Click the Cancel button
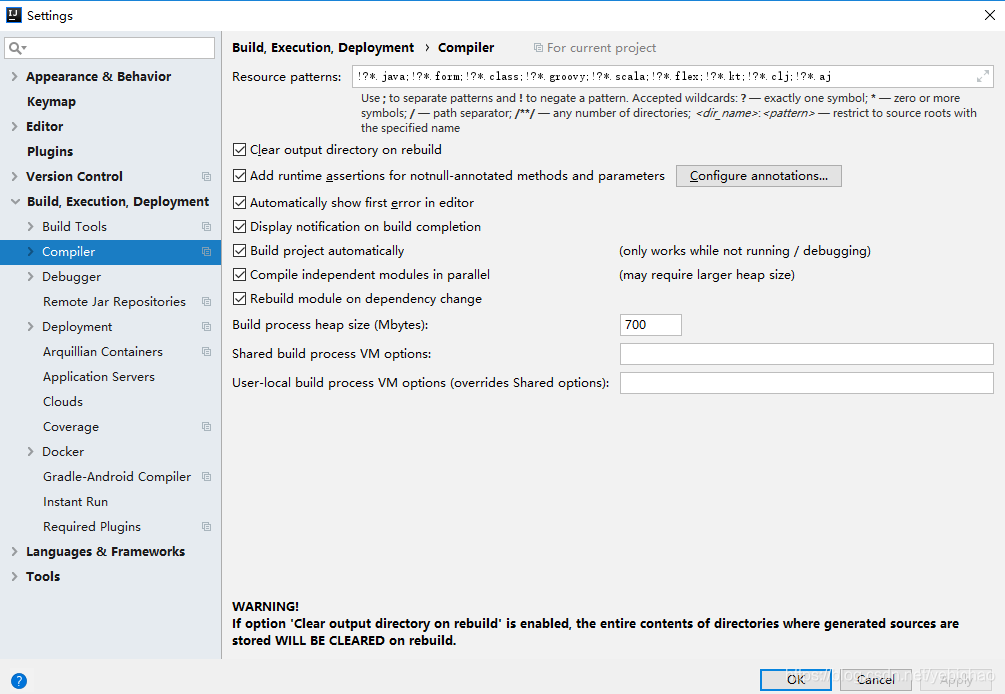1005x694 pixels. coord(876,680)
